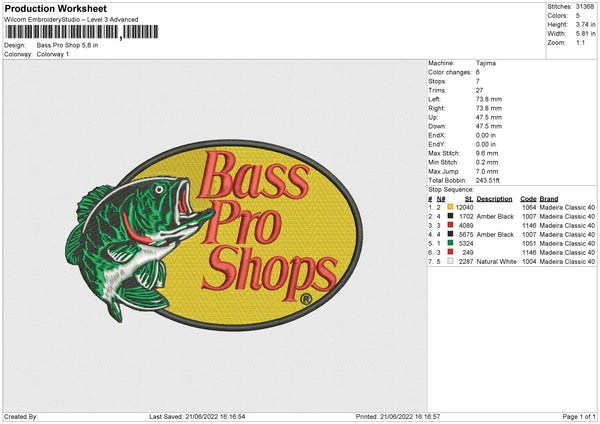Click the barcode under the worksheet title

pyautogui.click(x=81, y=32)
